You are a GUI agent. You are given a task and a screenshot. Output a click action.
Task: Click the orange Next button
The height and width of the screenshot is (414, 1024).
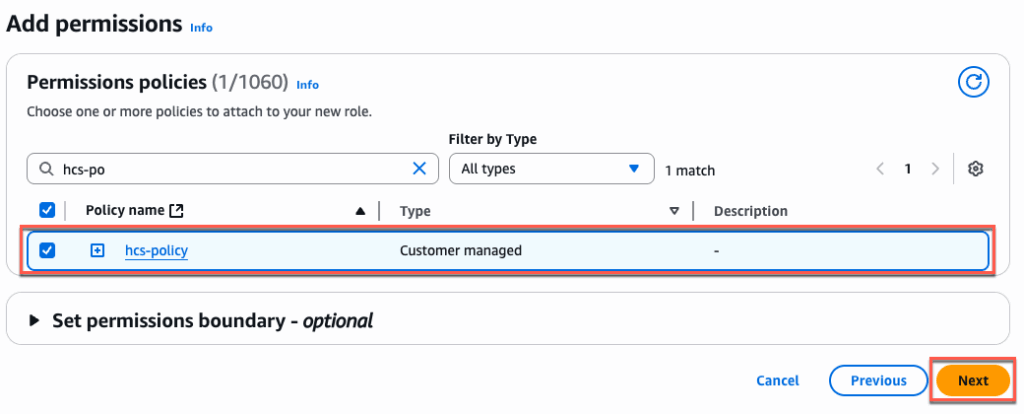[x=972, y=380]
